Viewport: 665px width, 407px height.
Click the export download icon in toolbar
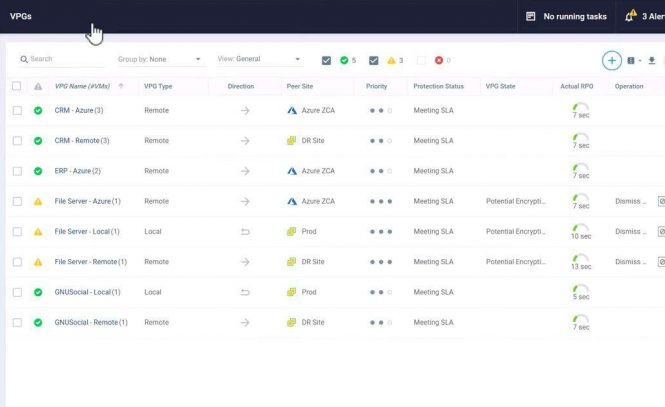(652, 60)
